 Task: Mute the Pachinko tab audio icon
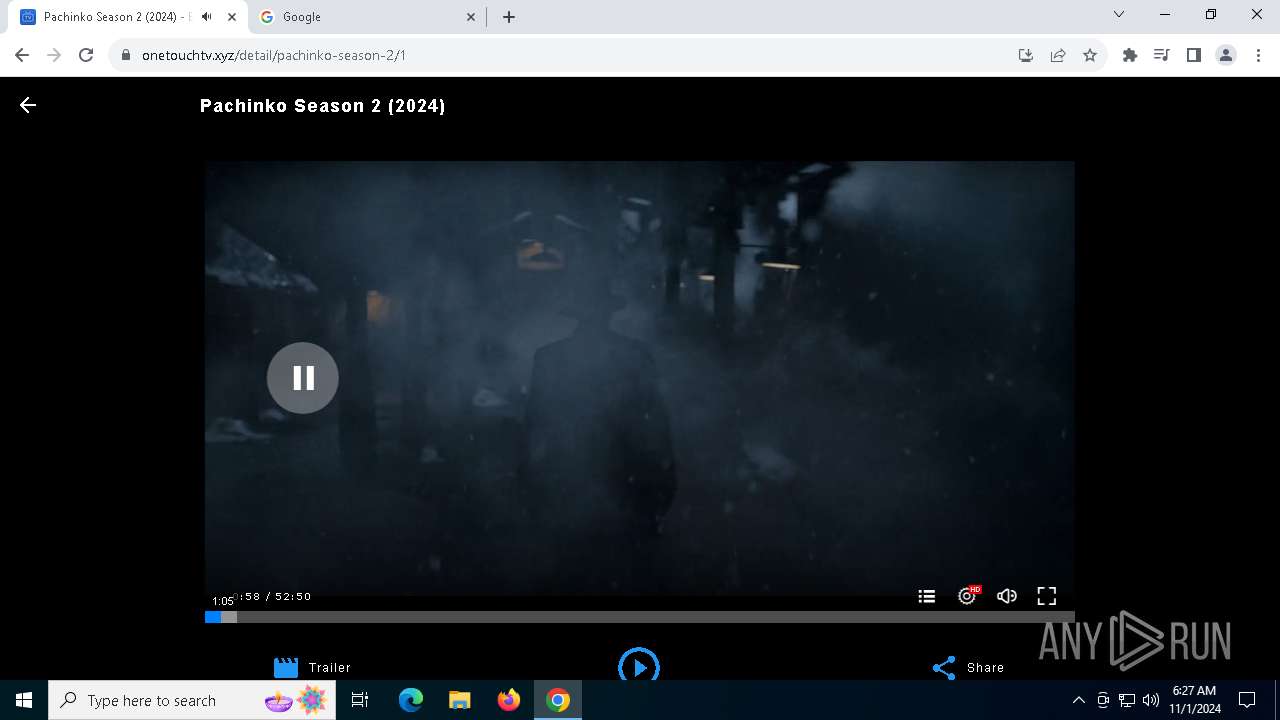tap(207, 17)
